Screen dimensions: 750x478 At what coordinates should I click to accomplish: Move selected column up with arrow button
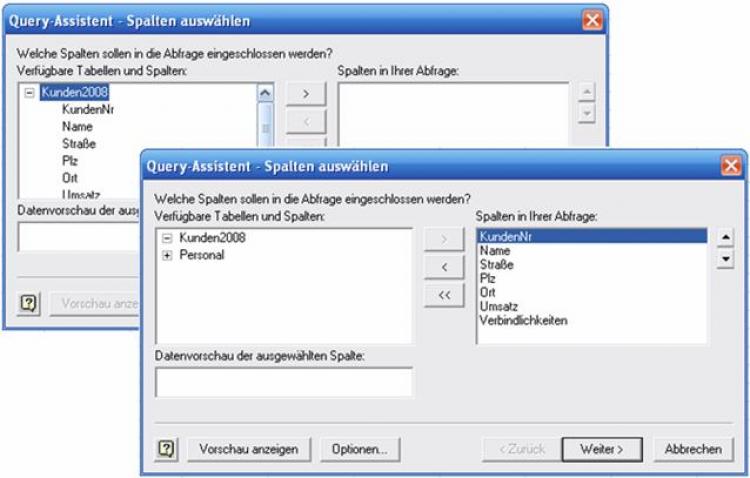click(x=727, y=239)
